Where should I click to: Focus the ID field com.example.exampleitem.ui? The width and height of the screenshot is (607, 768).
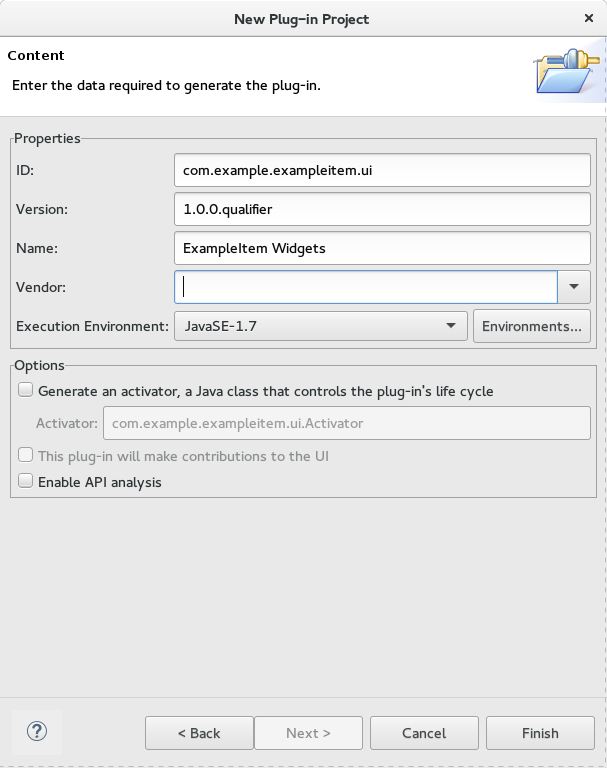(382, 170)
